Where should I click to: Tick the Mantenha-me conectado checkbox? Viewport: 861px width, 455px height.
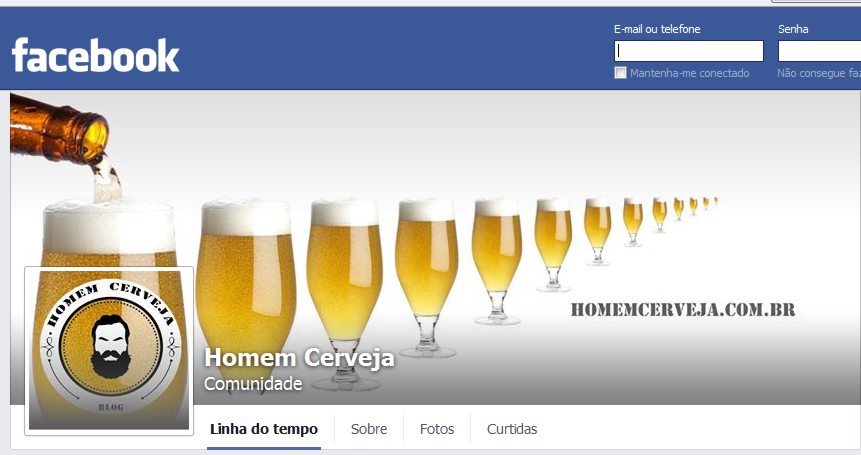point(620,72)
